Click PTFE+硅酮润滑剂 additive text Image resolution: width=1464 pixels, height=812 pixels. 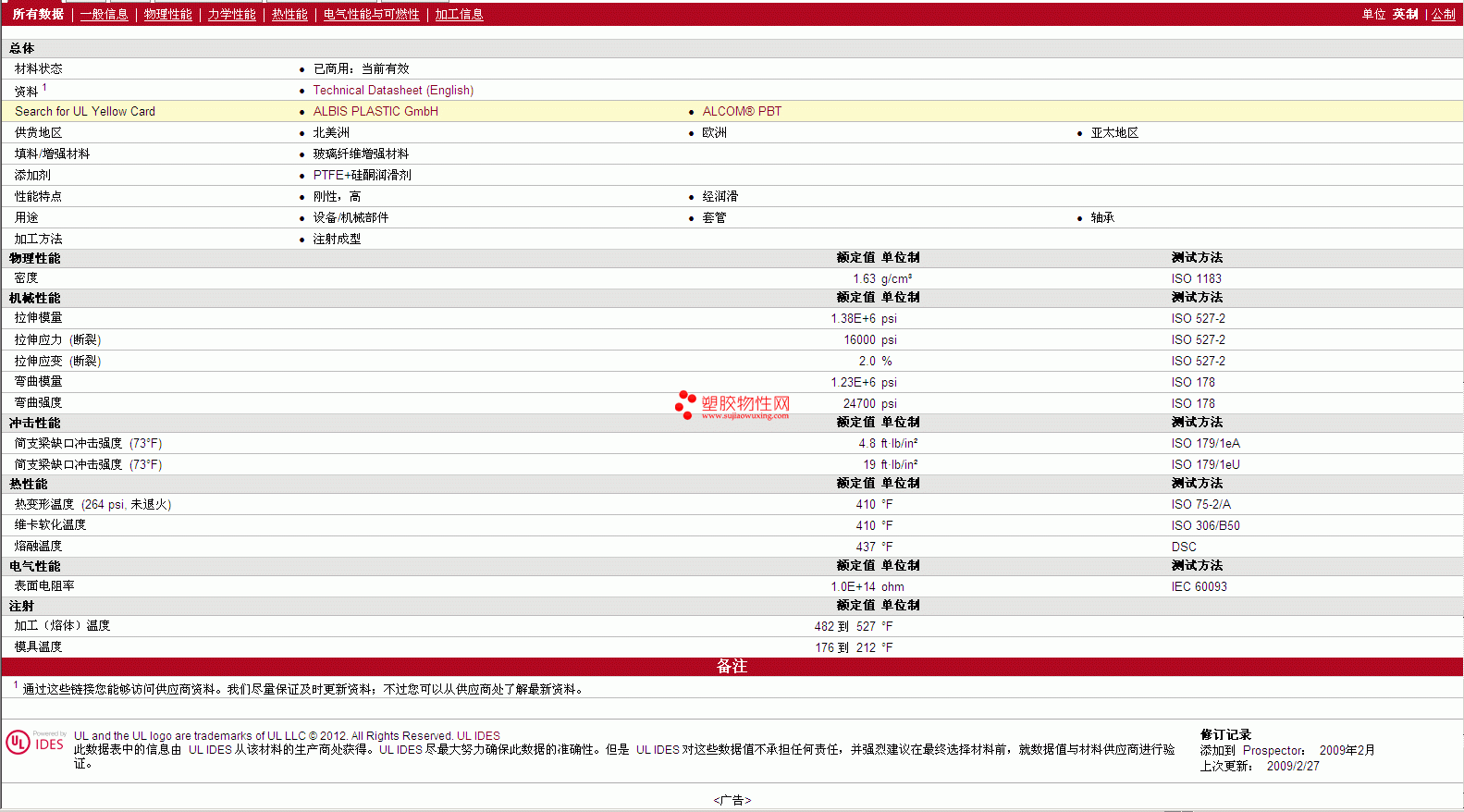(362, 176)
